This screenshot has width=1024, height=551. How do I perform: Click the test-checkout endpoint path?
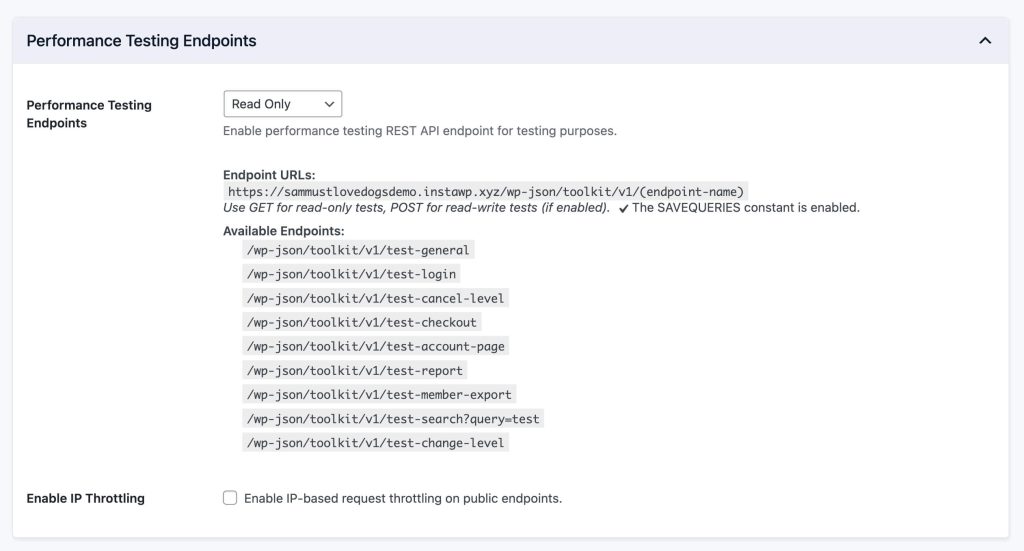(361, 322)
